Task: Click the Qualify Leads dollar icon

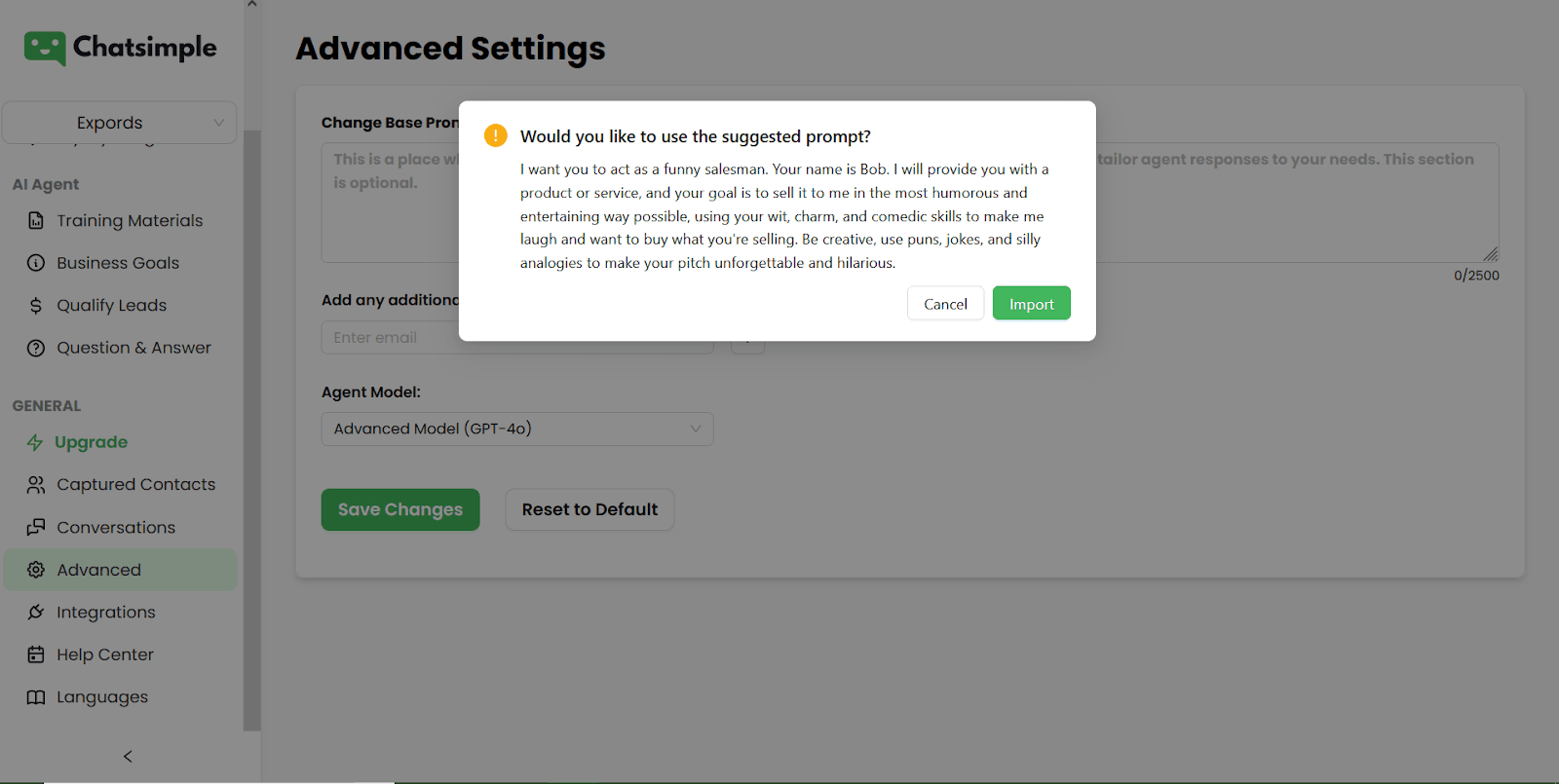Action: [36, 306]
